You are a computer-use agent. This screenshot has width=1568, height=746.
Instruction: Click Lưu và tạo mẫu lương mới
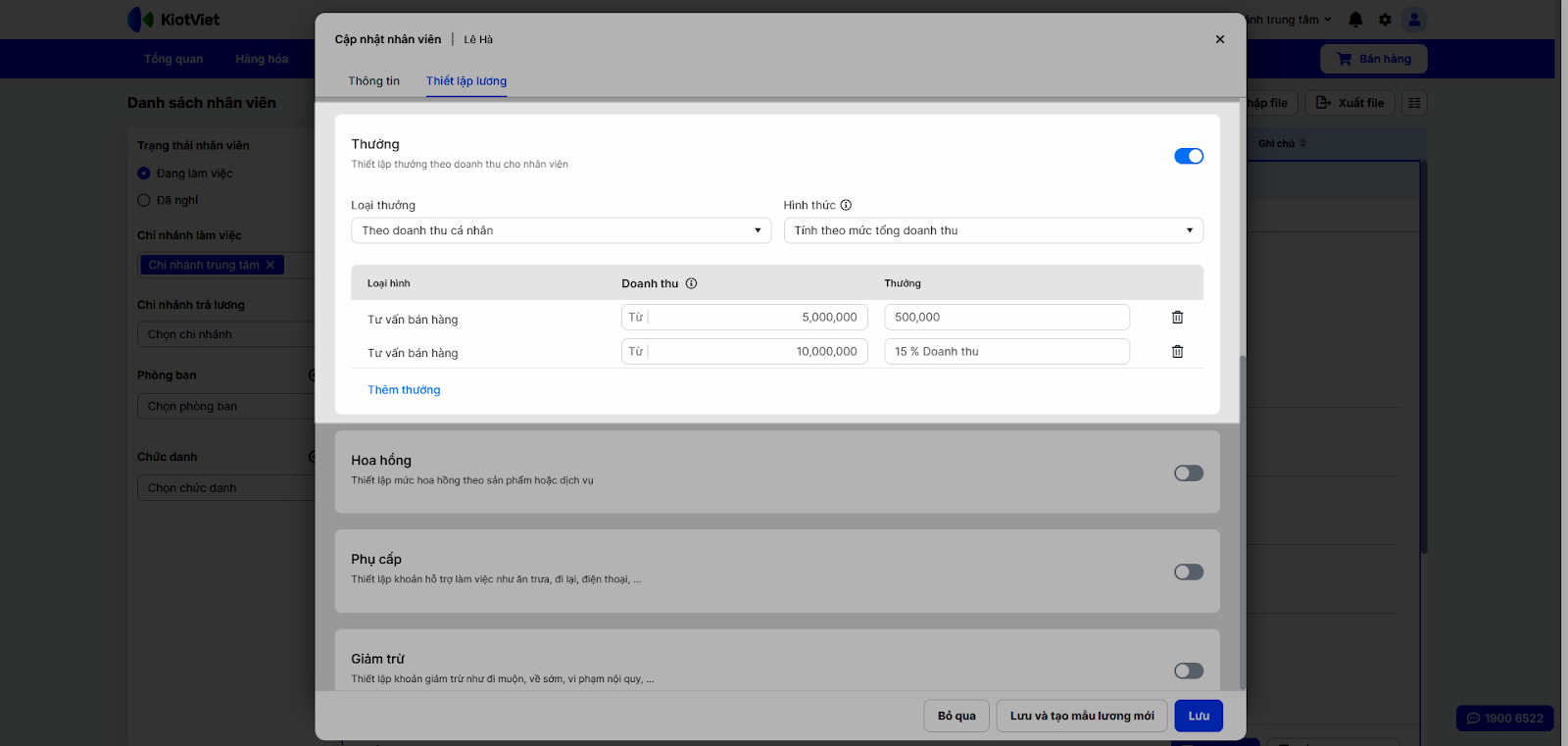coord(1082,716)
